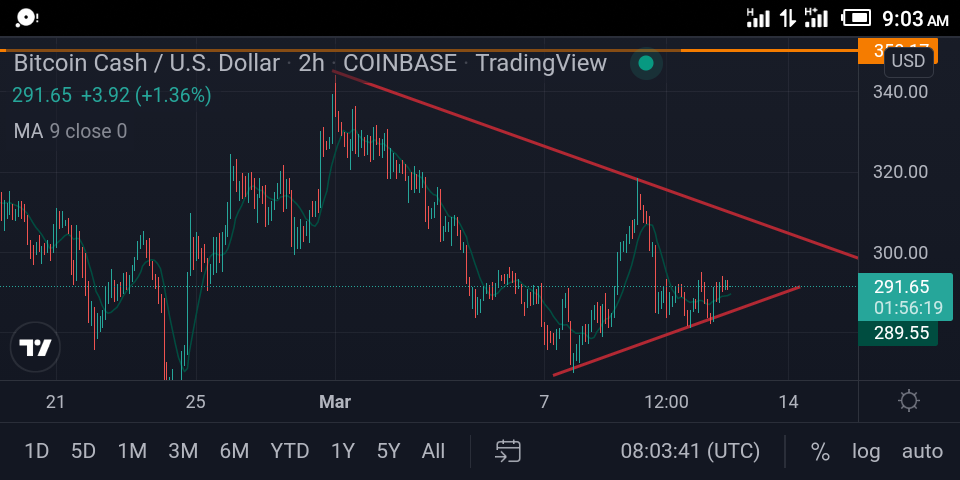Tap the battery indicator in status bar
Screen dimensions: 960x480
(856, 18)
